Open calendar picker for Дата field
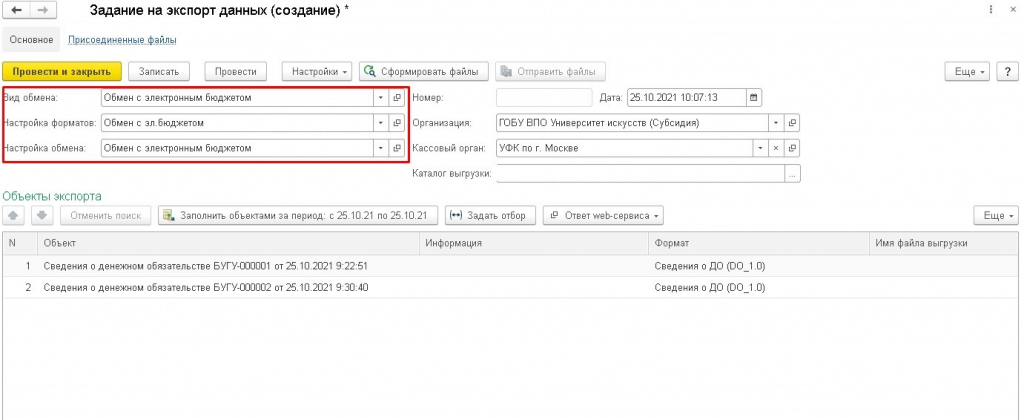This screenshot has width=1024, height=420. (754, 98)
